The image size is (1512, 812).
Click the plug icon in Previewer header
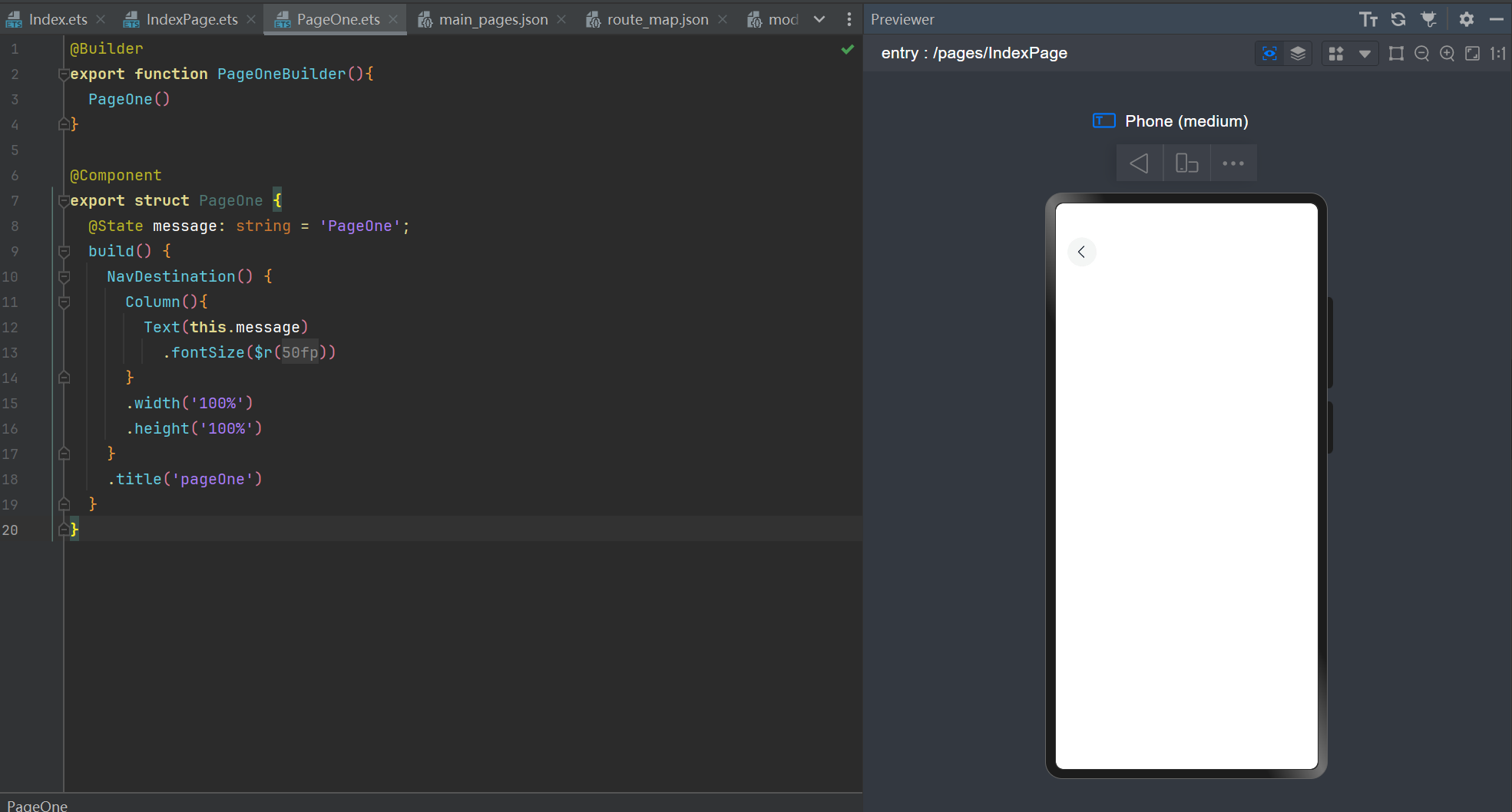[1428, 19]
